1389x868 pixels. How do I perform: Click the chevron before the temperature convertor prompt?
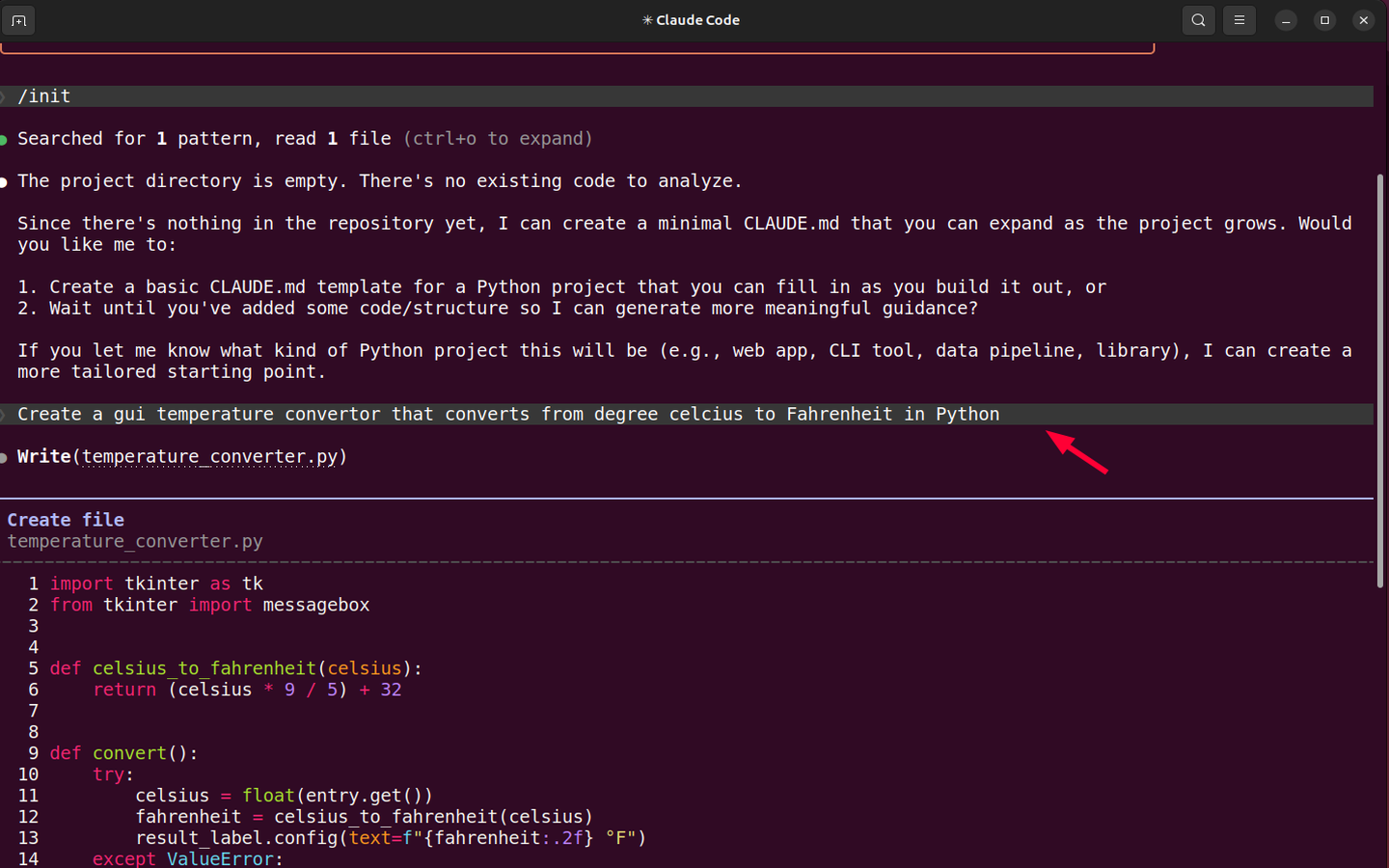pyautogui.click(x=4, y=414)
